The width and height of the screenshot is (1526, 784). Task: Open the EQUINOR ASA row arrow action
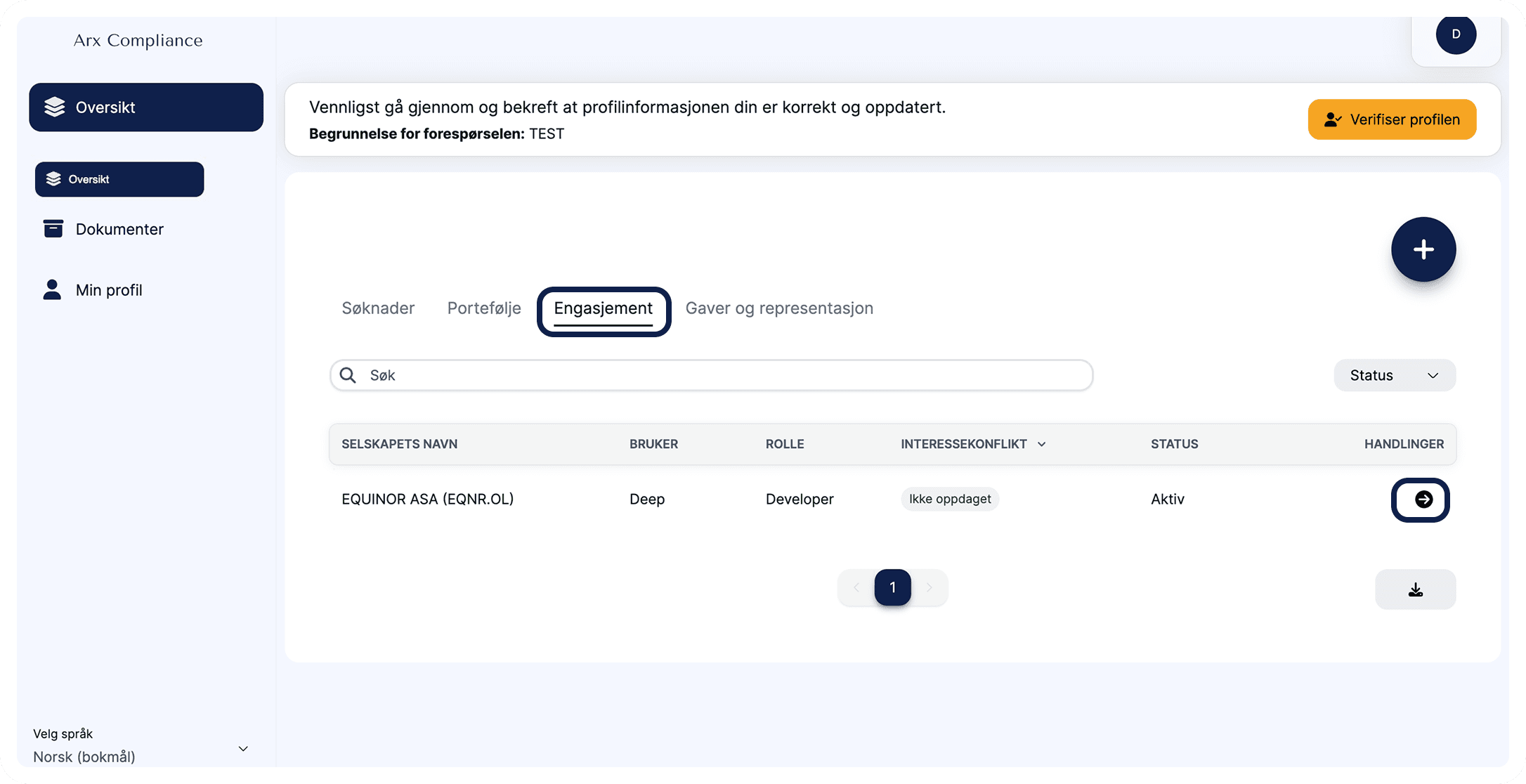click(1423, 499)
